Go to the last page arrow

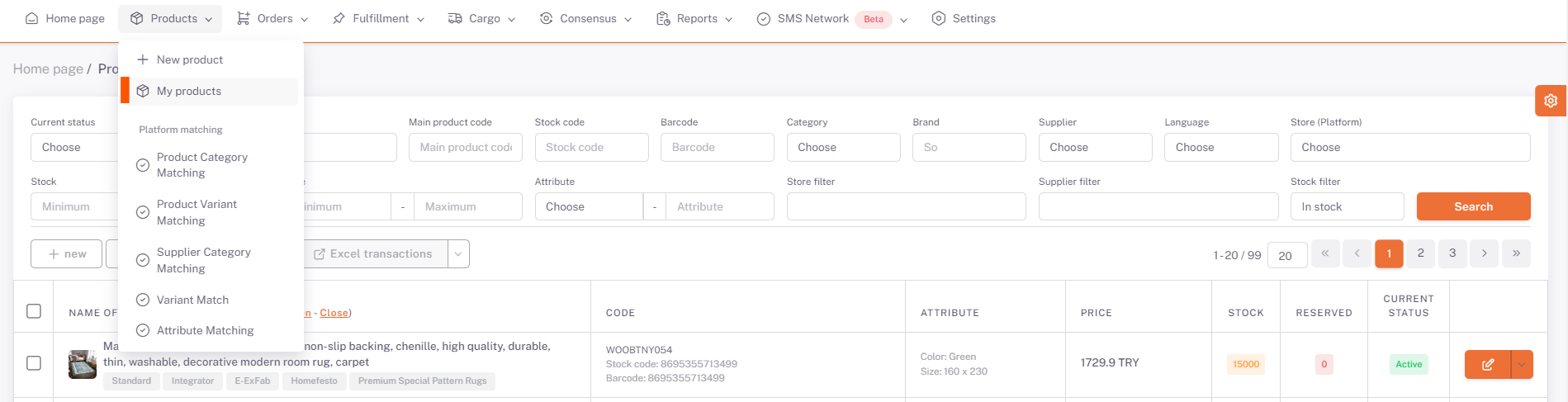tap(1516, 253)
